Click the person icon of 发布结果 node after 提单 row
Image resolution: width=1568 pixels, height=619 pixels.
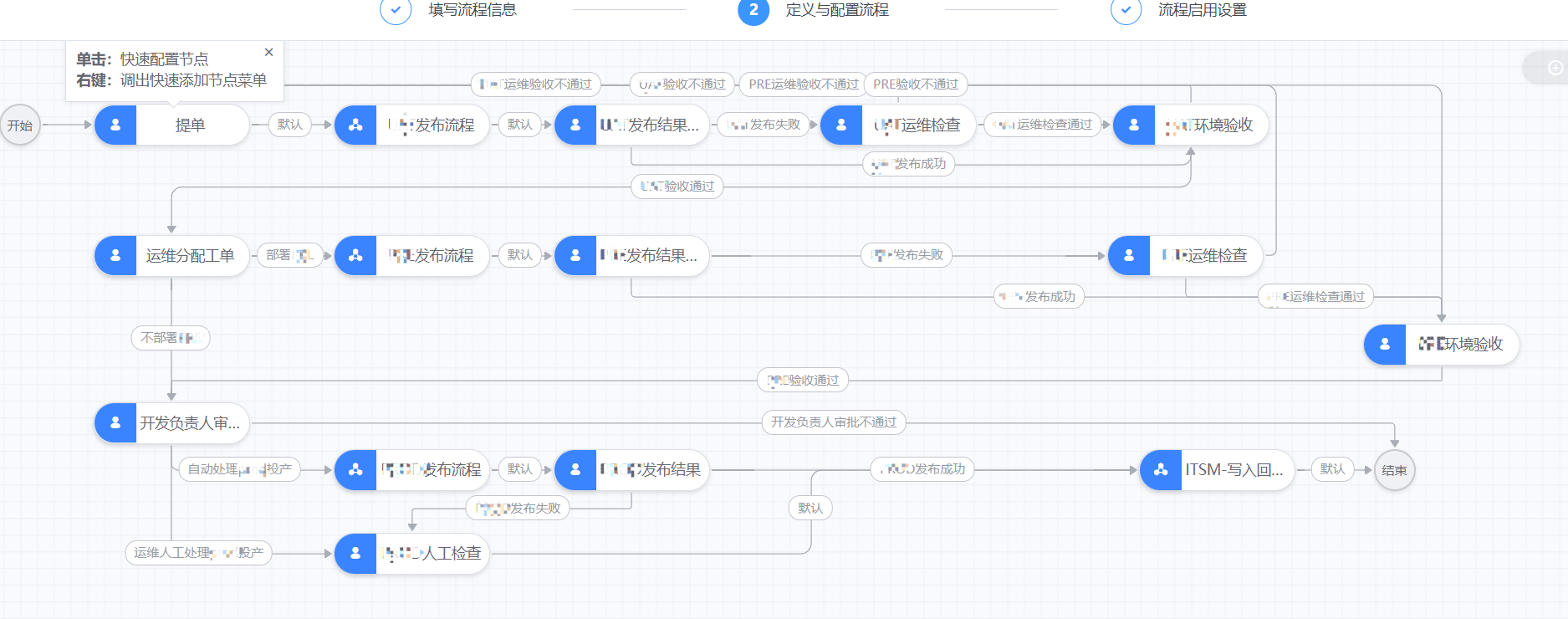(575, 125)
